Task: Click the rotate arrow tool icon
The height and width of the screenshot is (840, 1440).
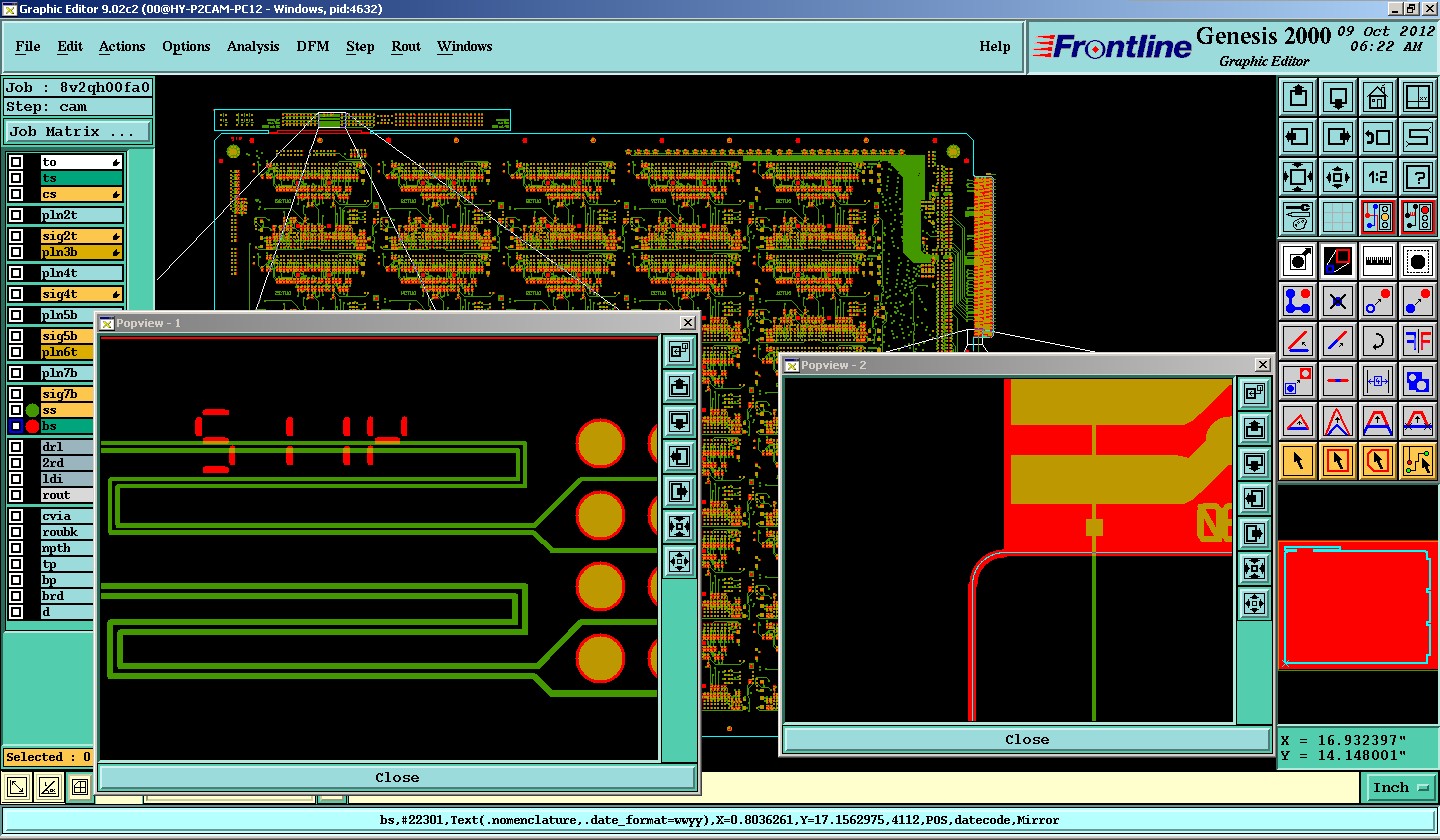Action: pos(1377,341)
